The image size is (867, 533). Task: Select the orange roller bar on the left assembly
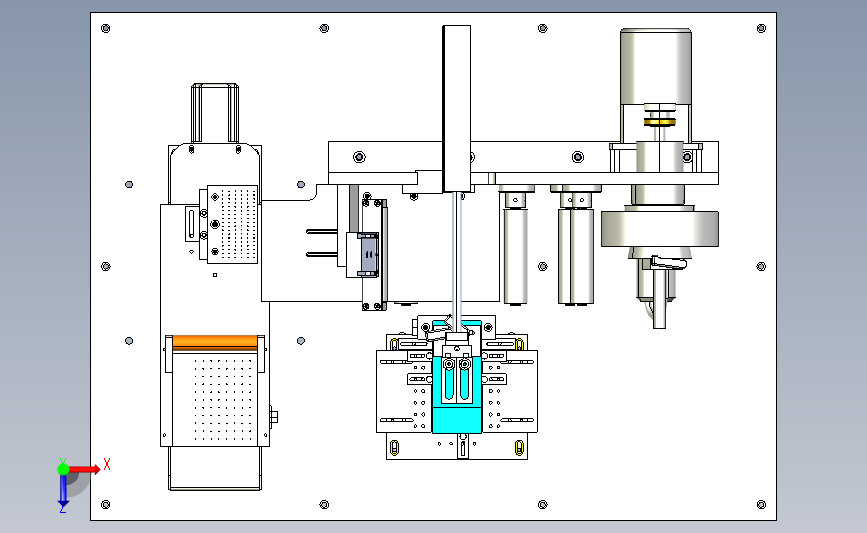point(215,343)
